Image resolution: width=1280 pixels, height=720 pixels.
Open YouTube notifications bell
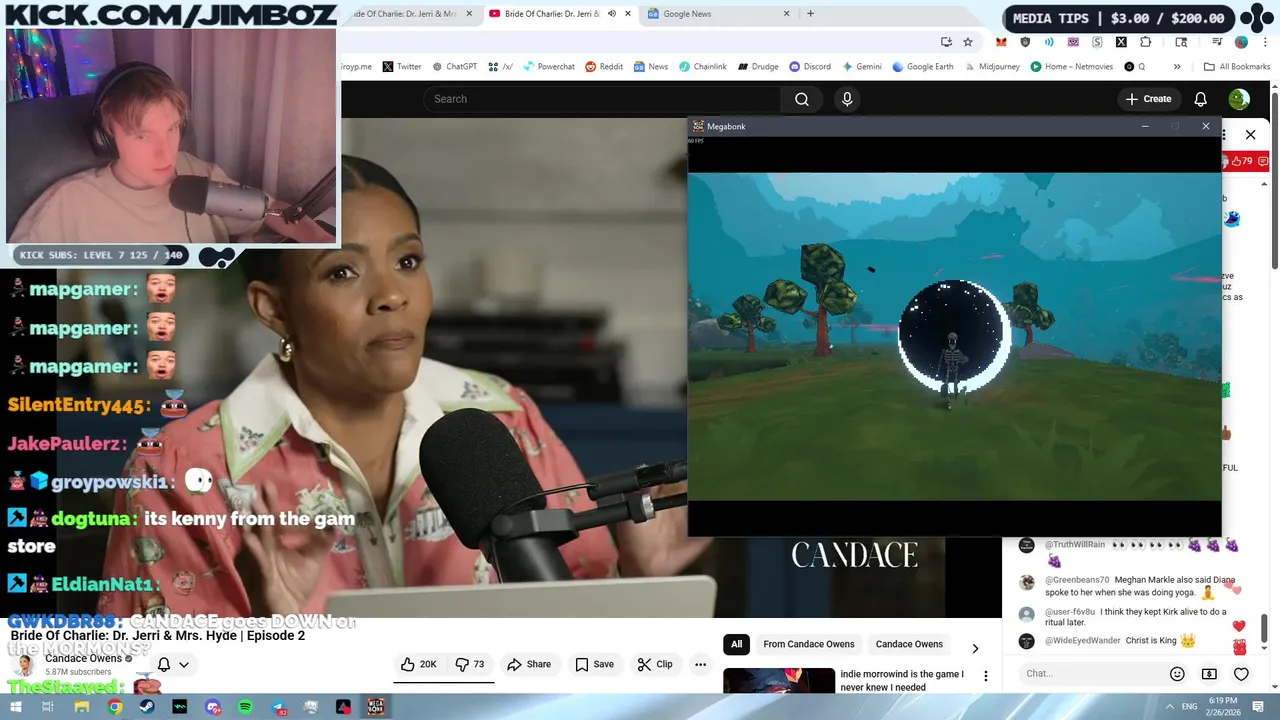point(1201,99)
